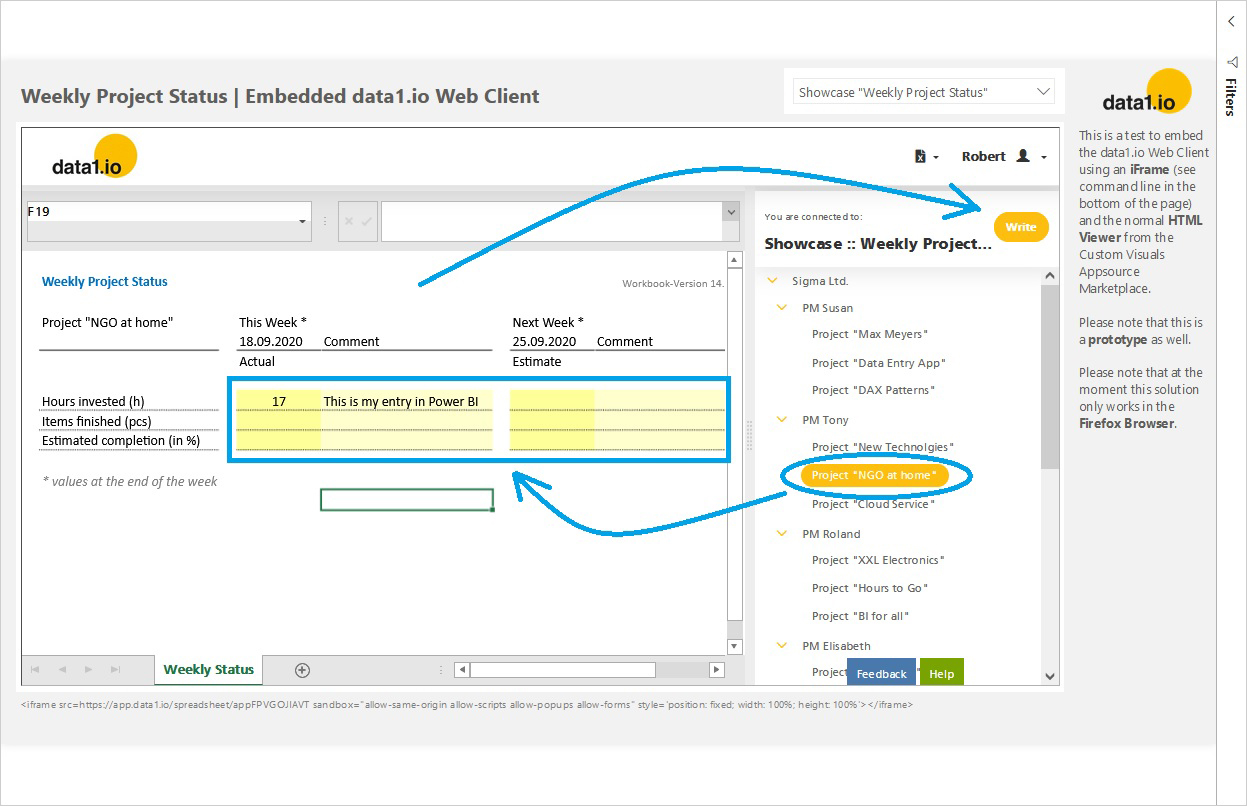Expand the formula bar dropdown arrow
The image size is (1247, 806).
729,213
